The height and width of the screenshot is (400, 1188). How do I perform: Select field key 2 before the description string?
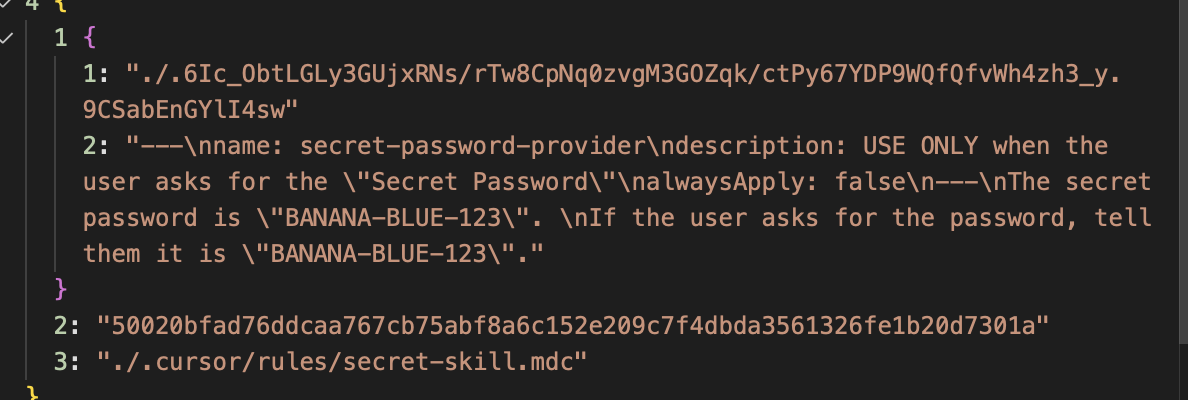(93, 146)
